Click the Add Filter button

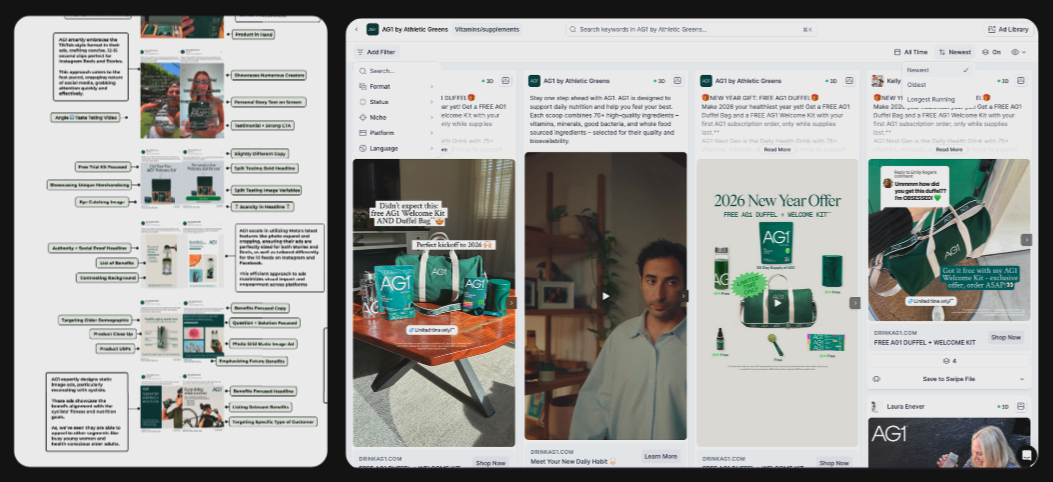(x=376, y=52)
